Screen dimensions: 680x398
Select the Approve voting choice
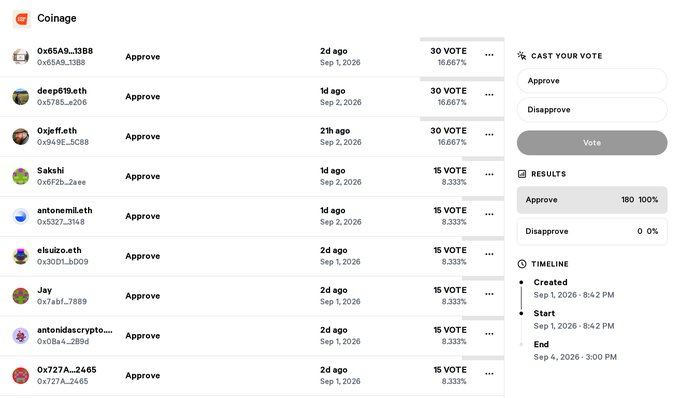pos(592,81)
